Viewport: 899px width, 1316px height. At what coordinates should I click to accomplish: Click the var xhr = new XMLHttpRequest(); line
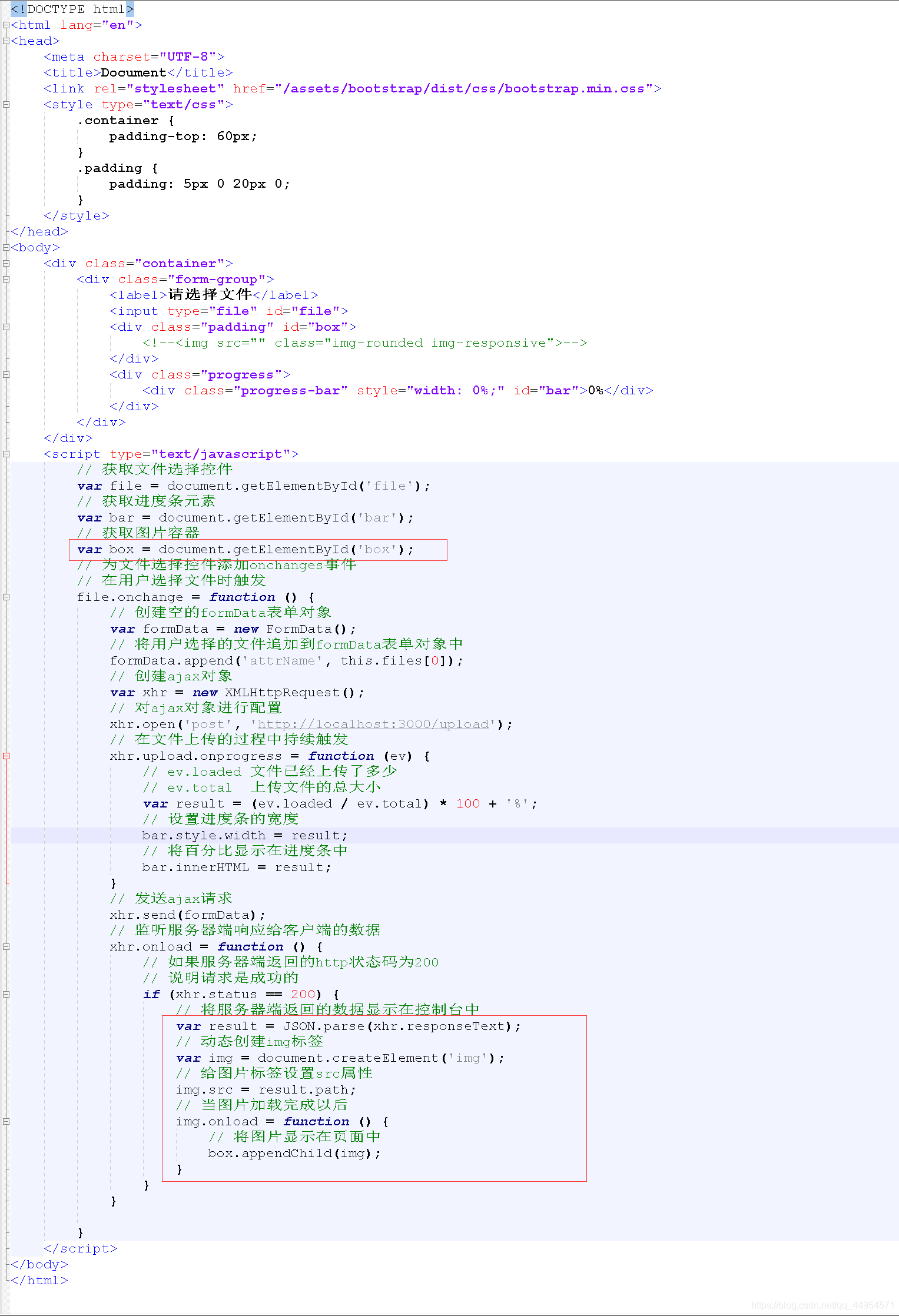click(x=237, y=693)
